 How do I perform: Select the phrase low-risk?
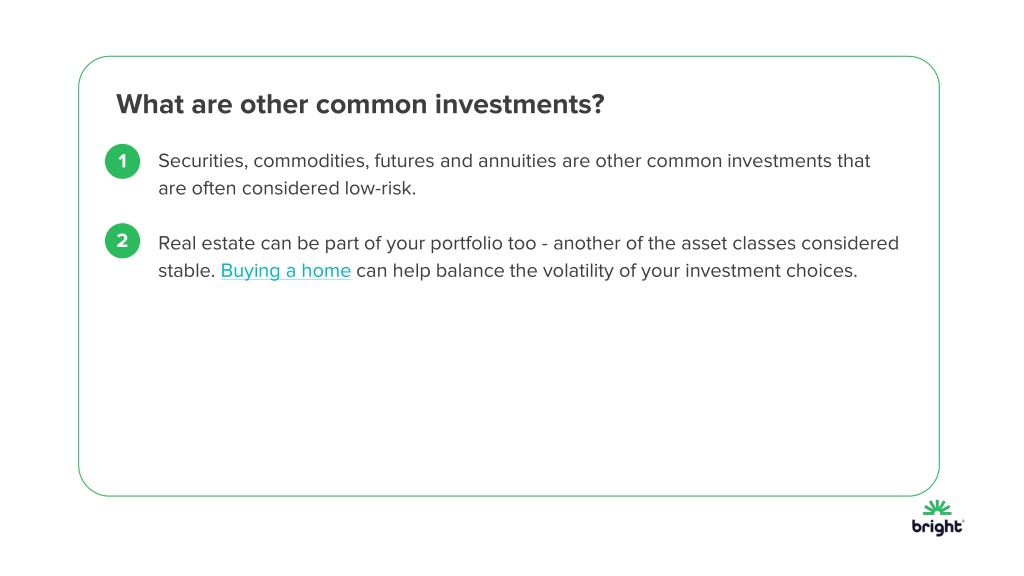pos(380,188)
